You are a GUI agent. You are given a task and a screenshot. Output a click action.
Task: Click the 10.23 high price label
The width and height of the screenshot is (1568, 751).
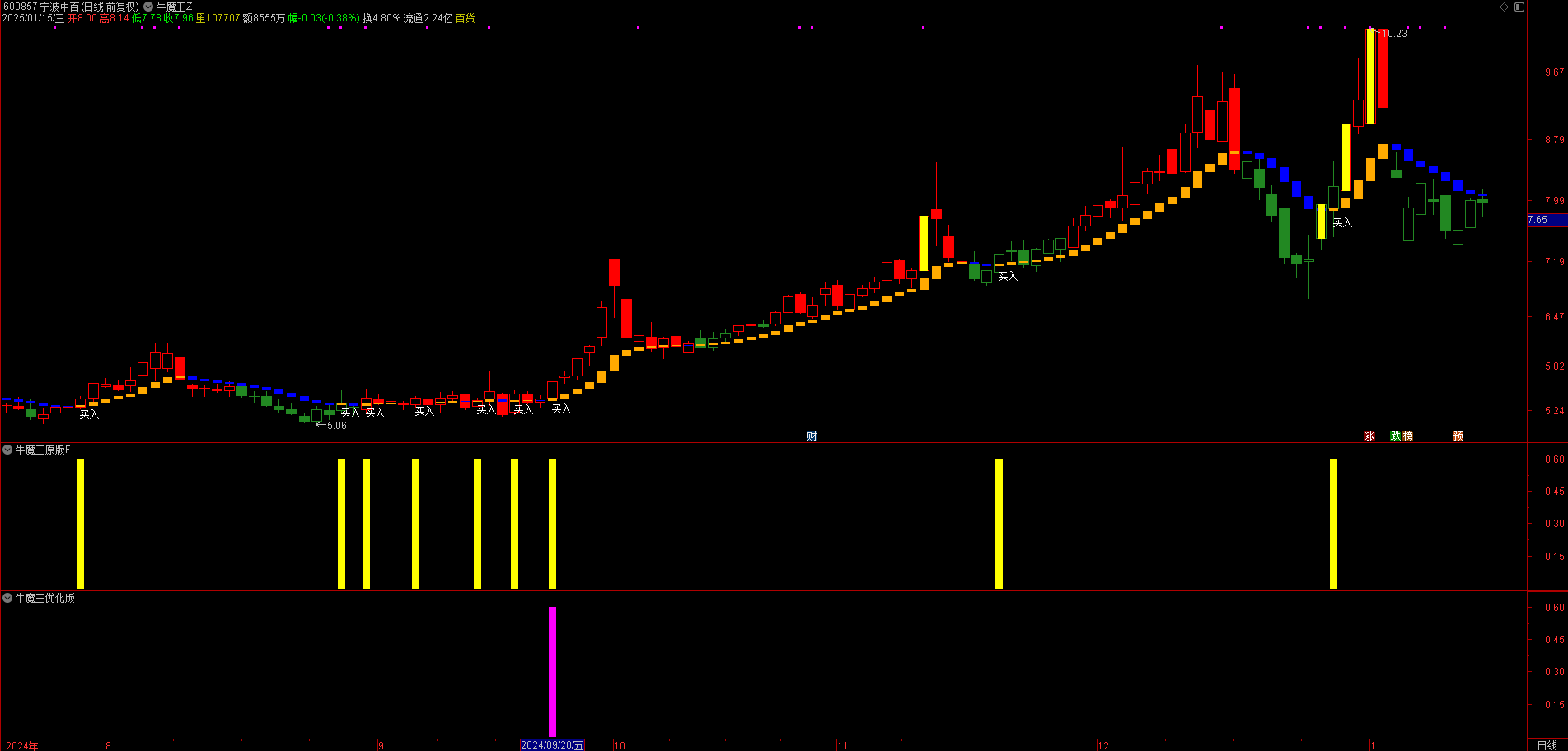click(x=1394, y=34)
